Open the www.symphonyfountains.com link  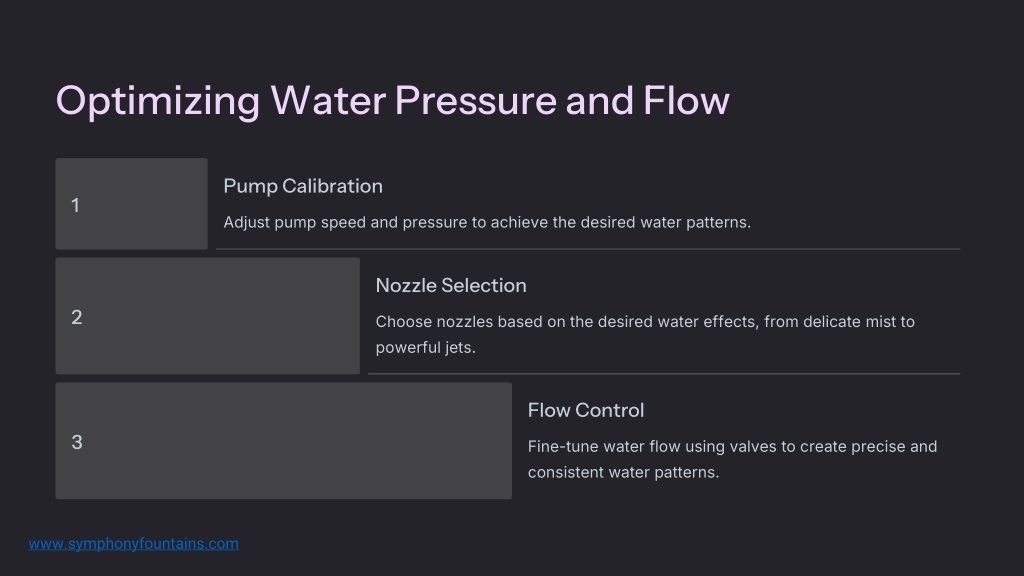click(133, 543)
